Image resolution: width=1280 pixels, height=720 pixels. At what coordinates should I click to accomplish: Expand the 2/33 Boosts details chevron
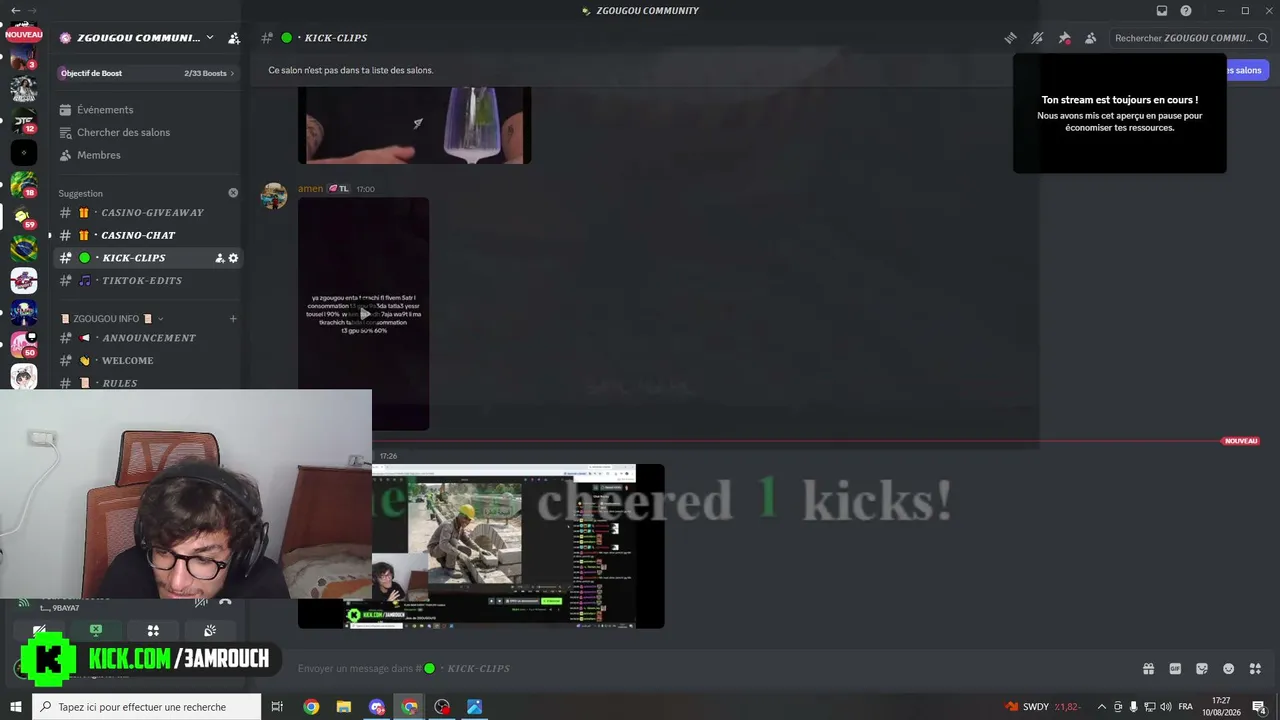[232, 73]
